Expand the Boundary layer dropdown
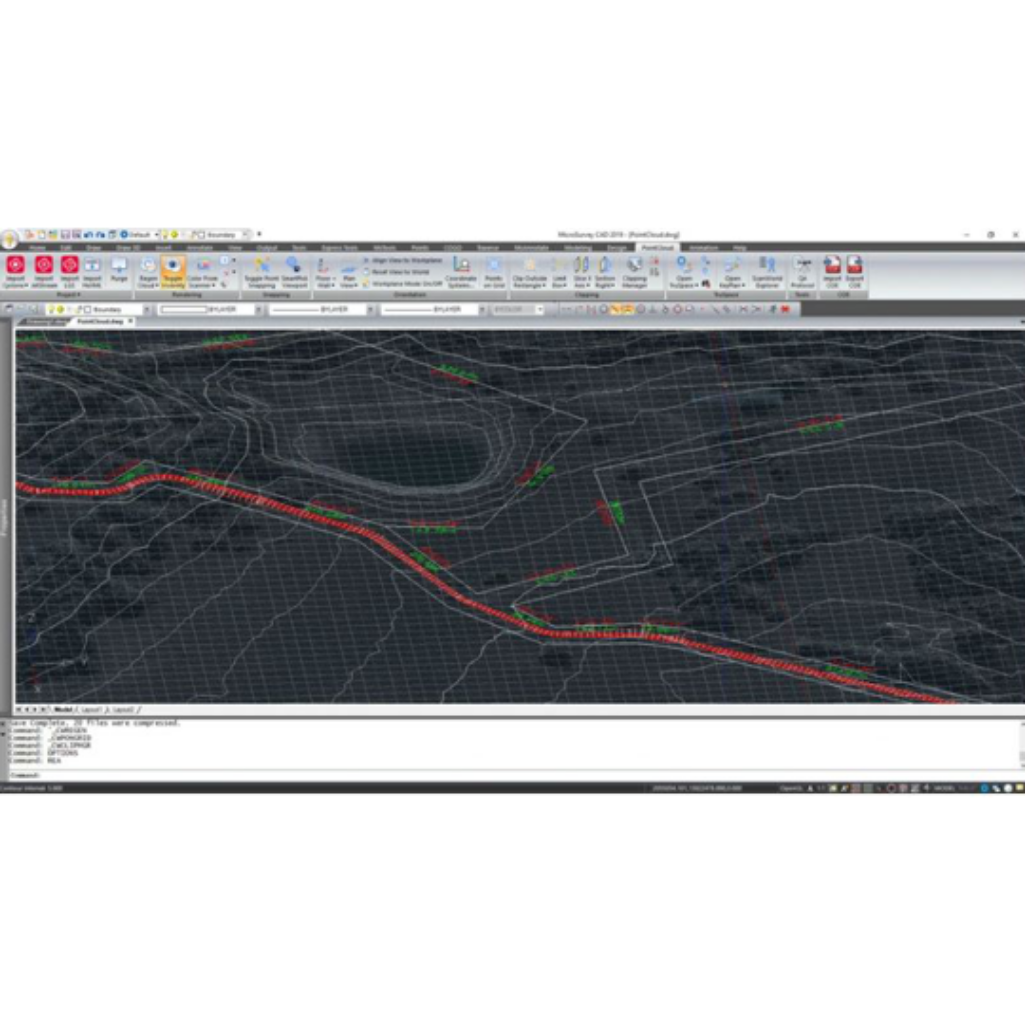Viewport: 1025px width, 1025px height. tap(147, 310)
